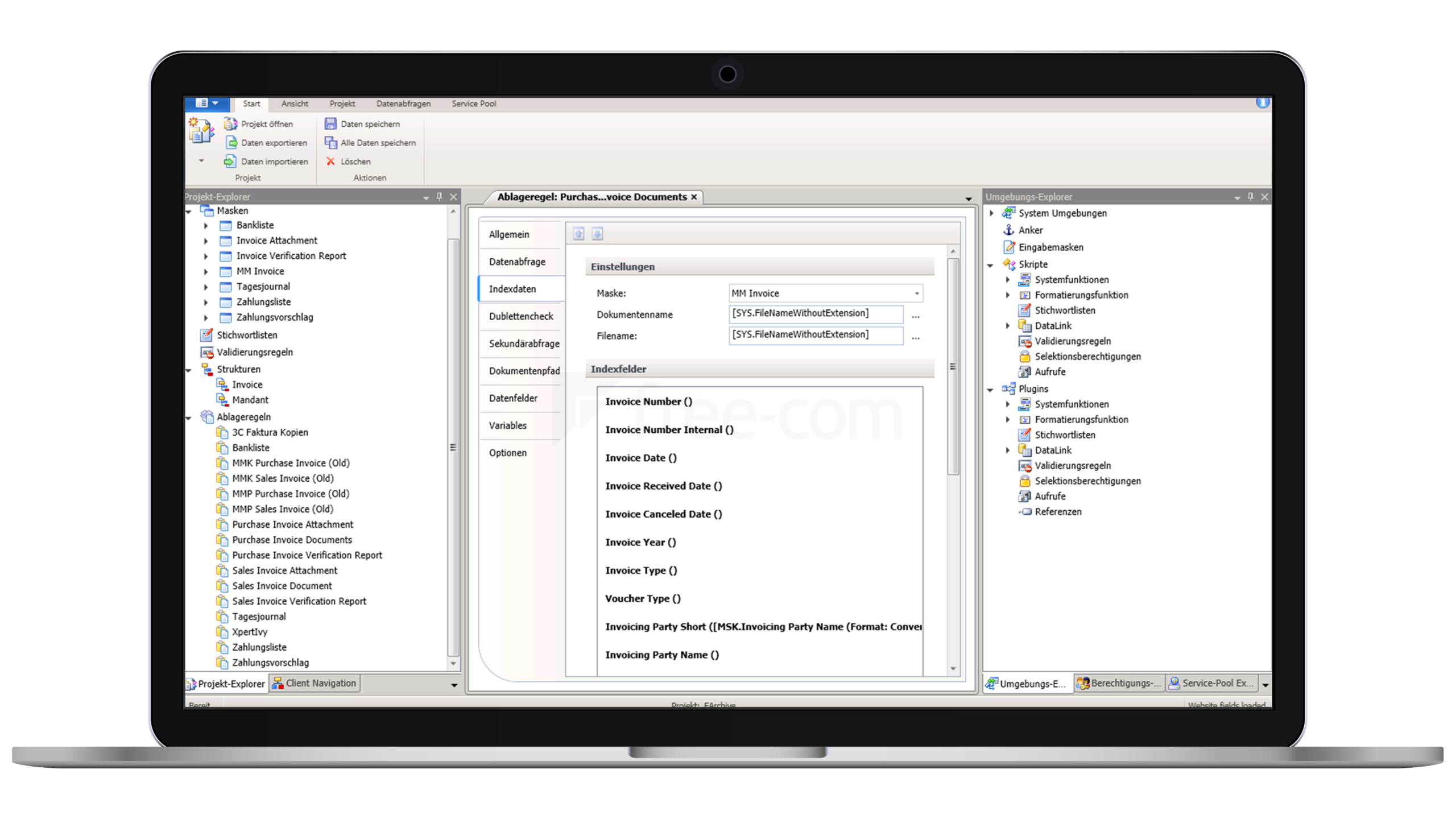Click the Optionen tab
Image resolution: width=1456 pixels, height=819 pixels.
[508, 452]
